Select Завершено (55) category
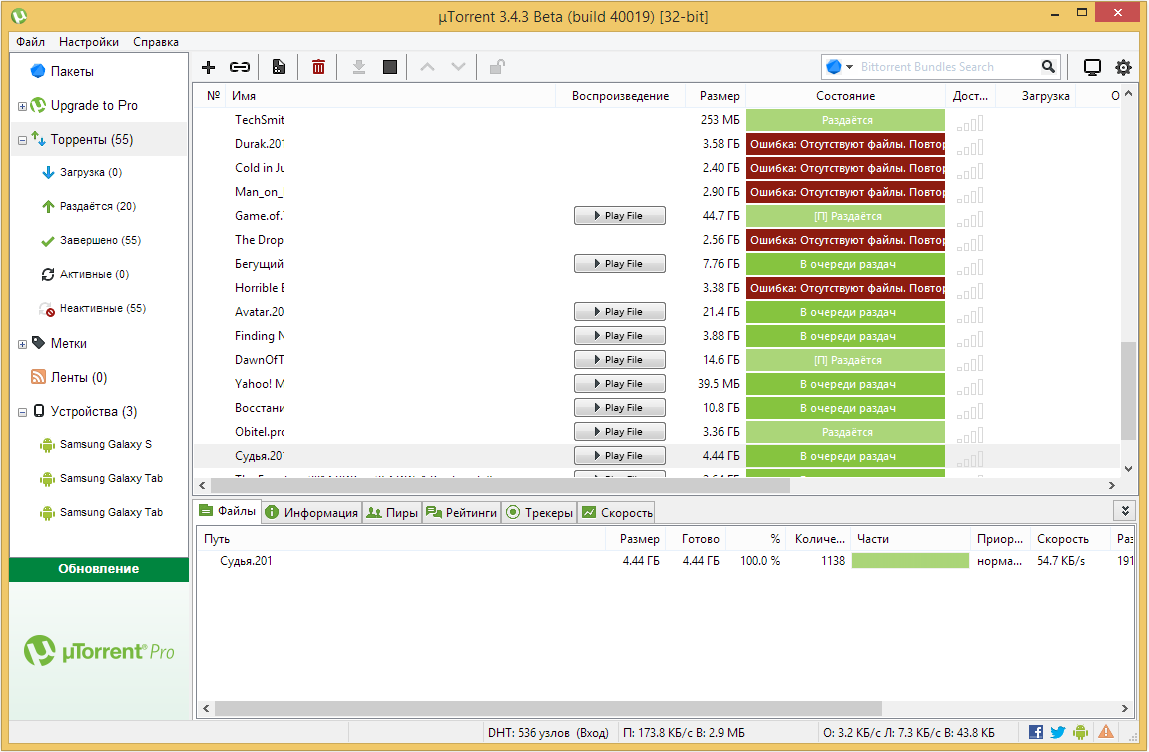The width and height of the screenshot is (1149, 752). (x=100, y=240)
